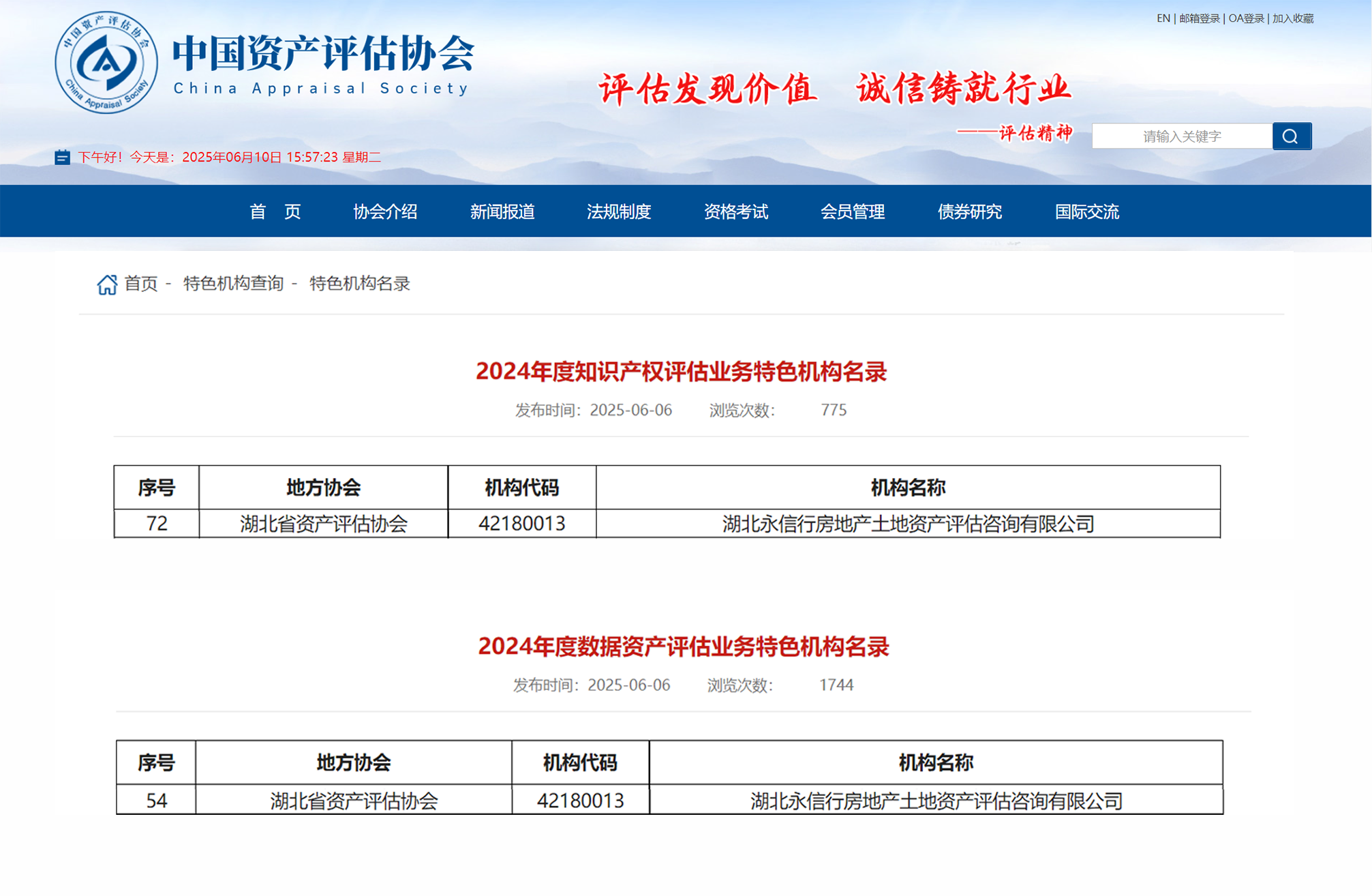The width and height of the screenshot is (1372, 896).
Task: Click the 特色机构名录 breadcrumb link
Action: [360, 284]
